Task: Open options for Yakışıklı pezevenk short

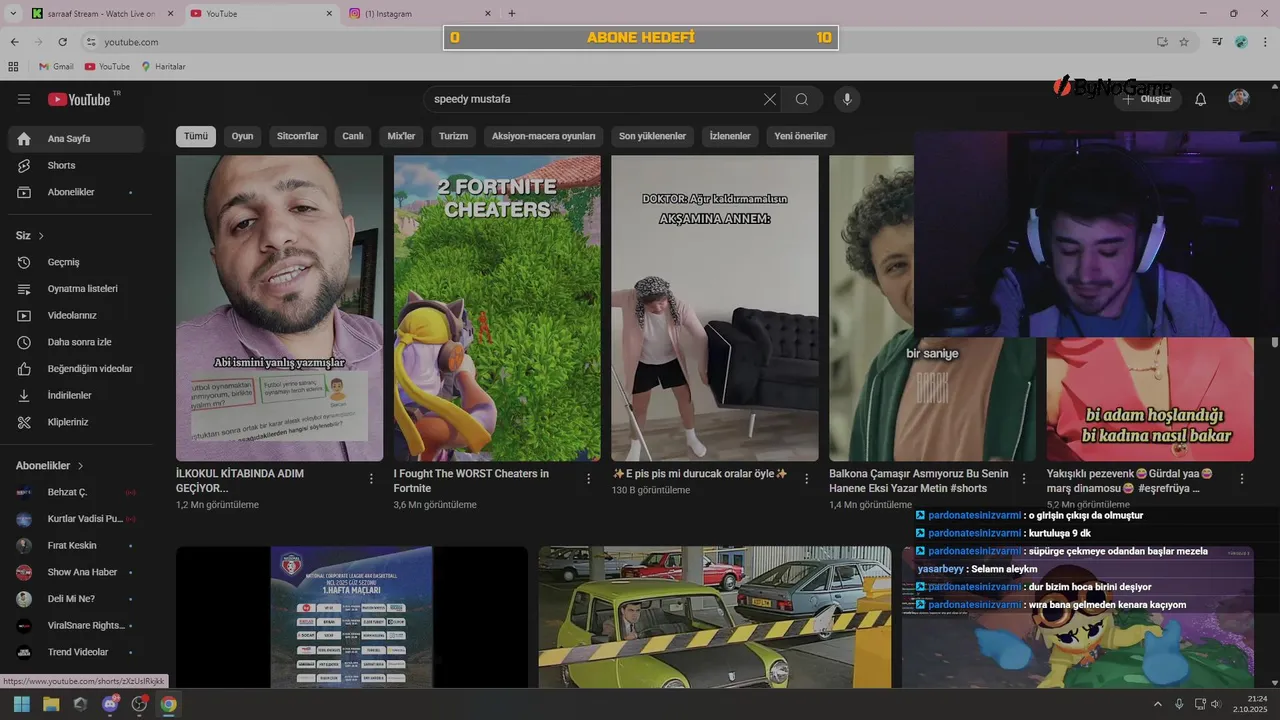Action: (x=1241, y=479)
